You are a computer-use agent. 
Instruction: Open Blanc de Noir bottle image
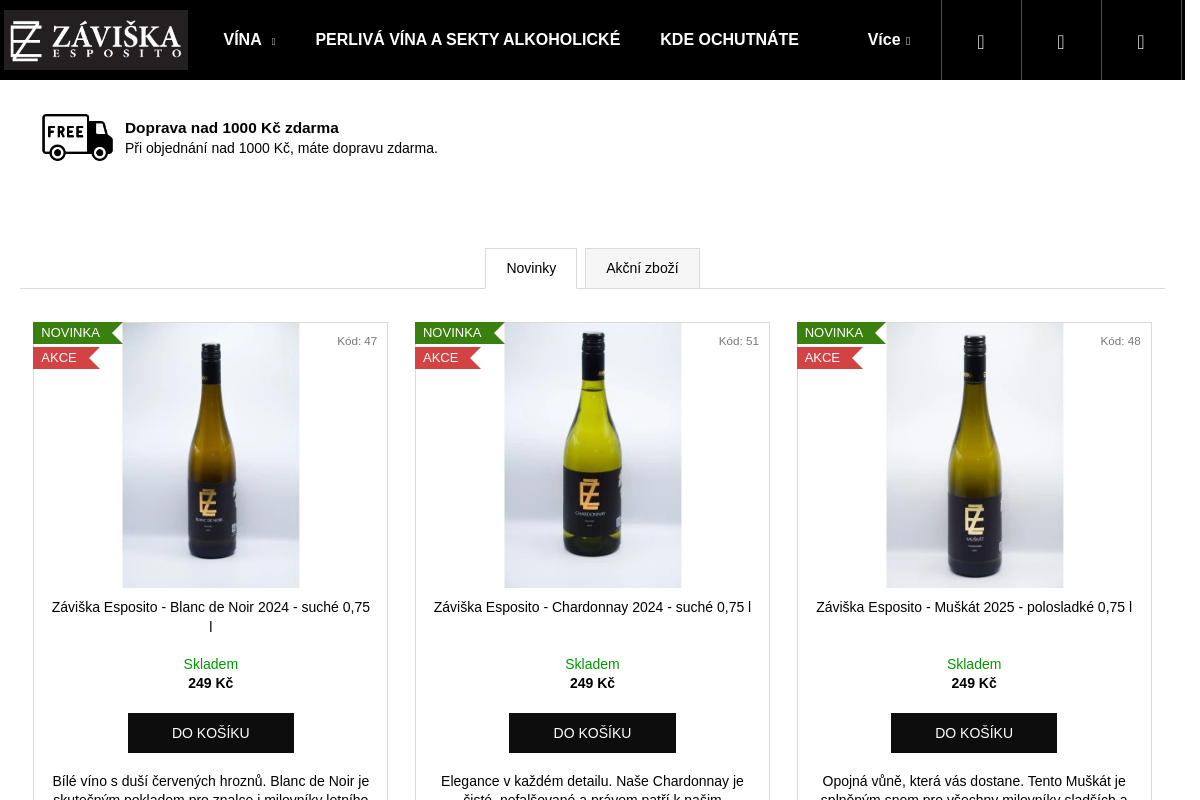point(211,455)
